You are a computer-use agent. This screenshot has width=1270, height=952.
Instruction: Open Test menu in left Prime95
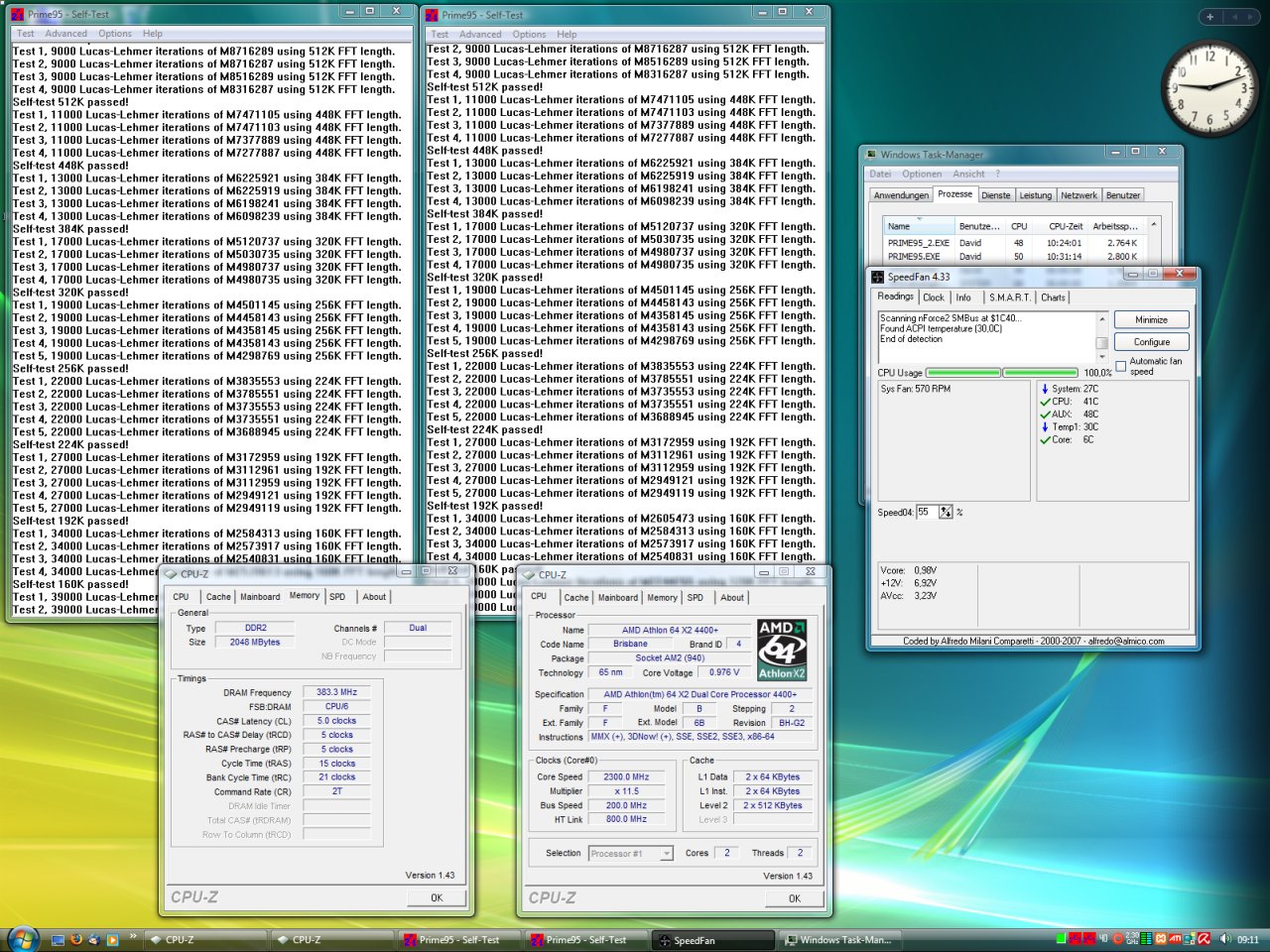[25, 33]
